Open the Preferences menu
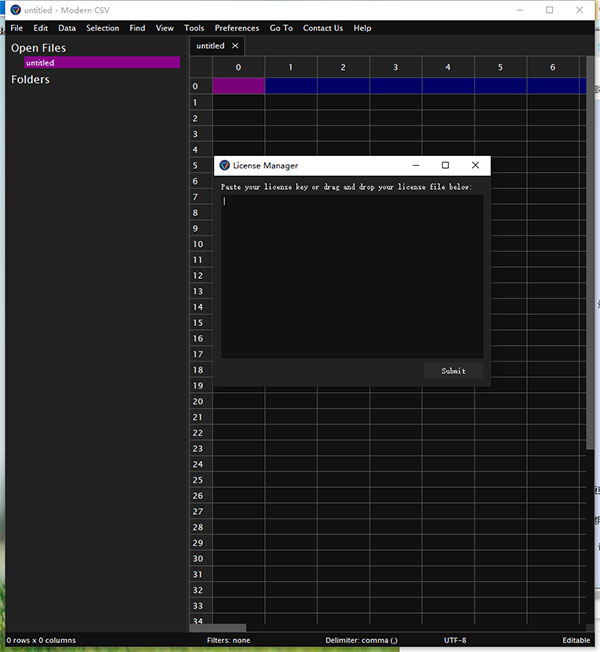The height and width of the screenshot is (652, 600). coord(237,28)
